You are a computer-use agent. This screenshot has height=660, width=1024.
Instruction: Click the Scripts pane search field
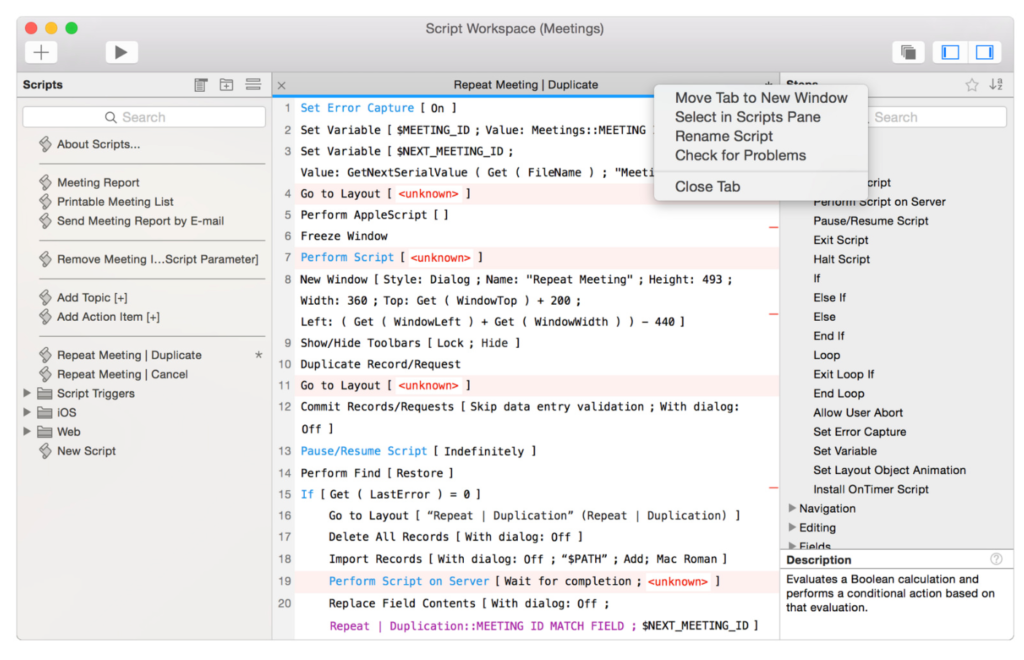tap(144, 117)
